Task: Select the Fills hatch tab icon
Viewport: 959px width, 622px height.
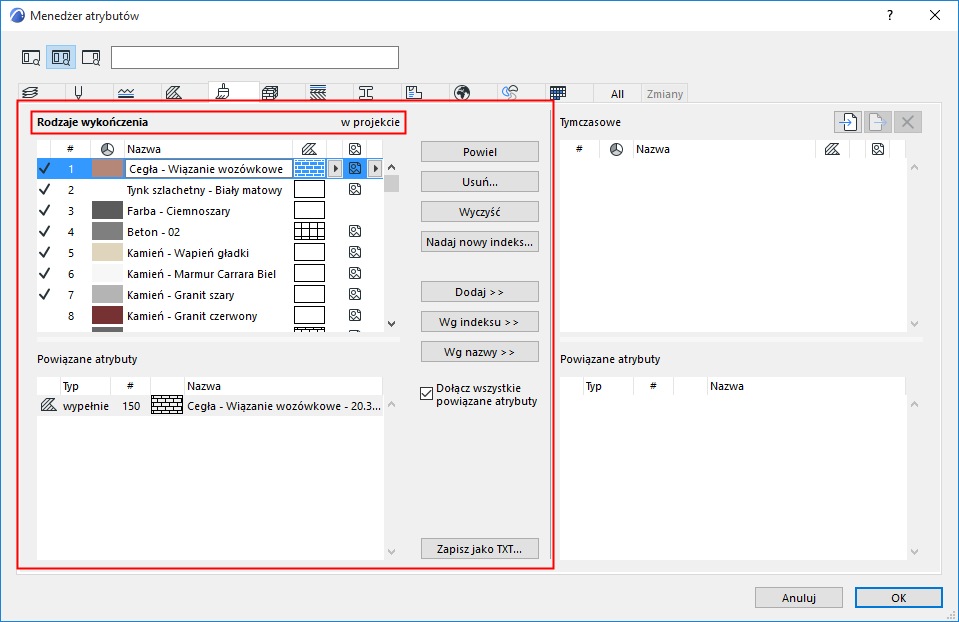Action: coord(174,92)
